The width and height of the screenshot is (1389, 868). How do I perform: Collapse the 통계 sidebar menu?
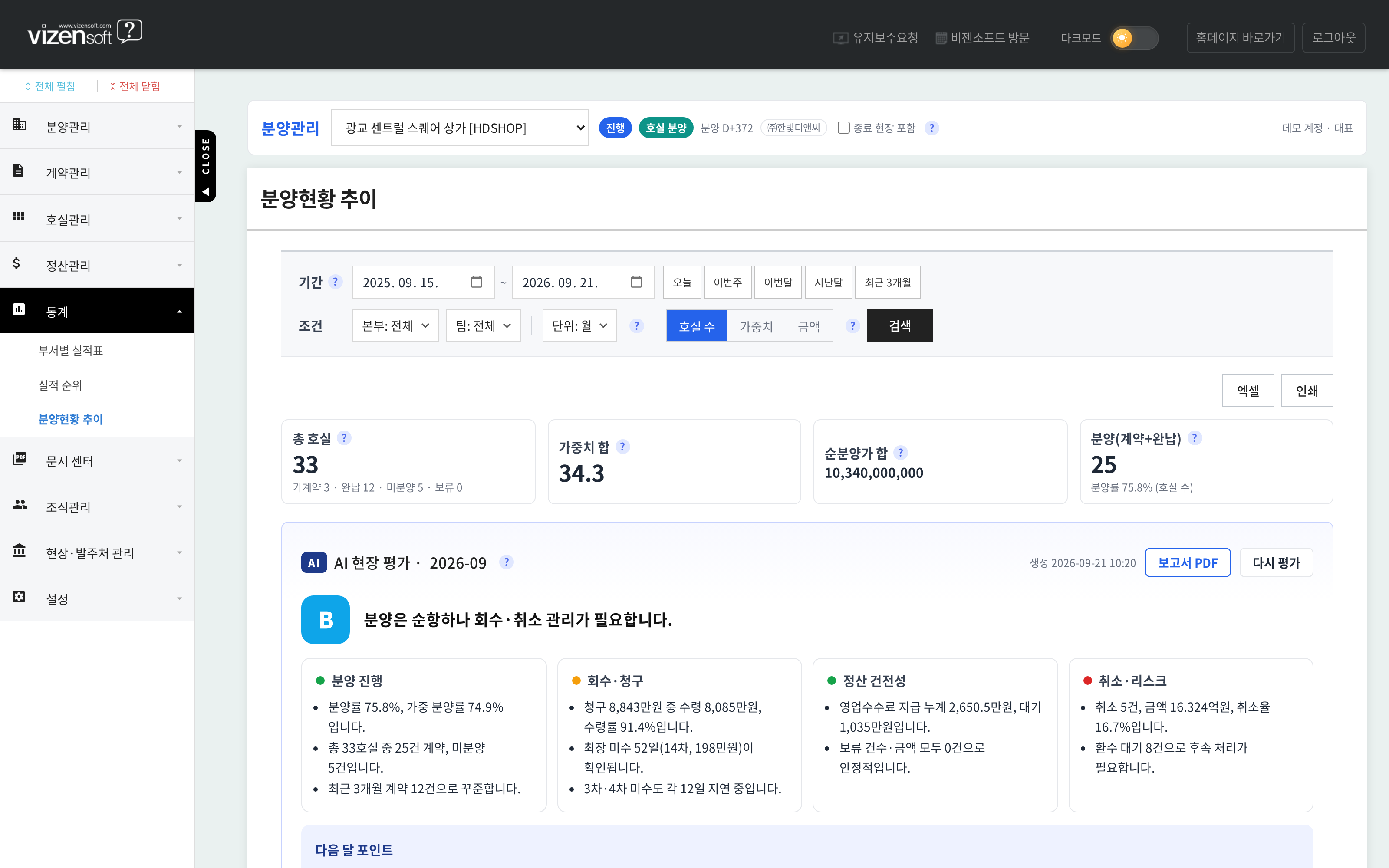click(97, 311)
